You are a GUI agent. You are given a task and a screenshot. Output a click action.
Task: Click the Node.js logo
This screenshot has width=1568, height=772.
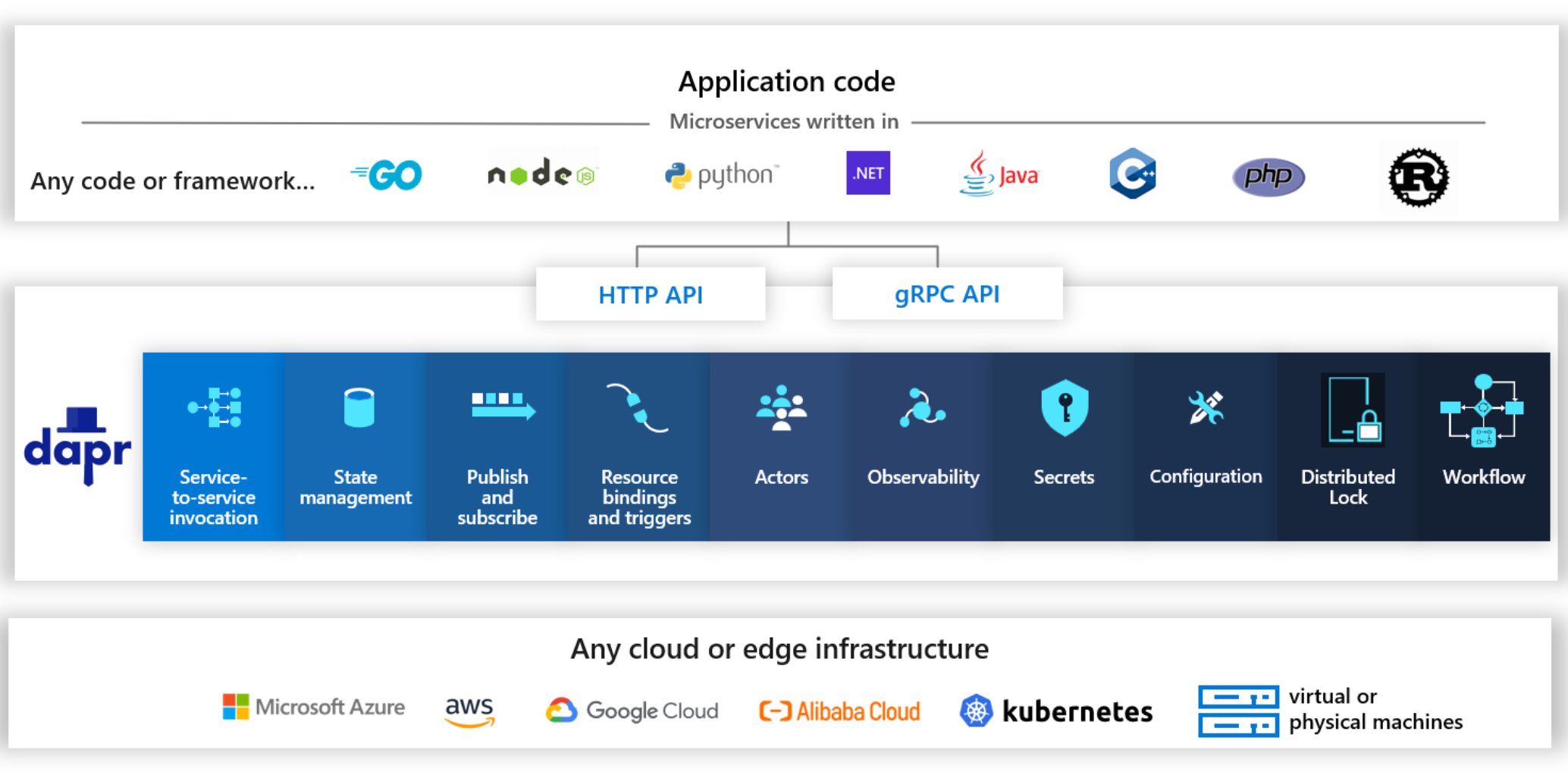point(542,173)
